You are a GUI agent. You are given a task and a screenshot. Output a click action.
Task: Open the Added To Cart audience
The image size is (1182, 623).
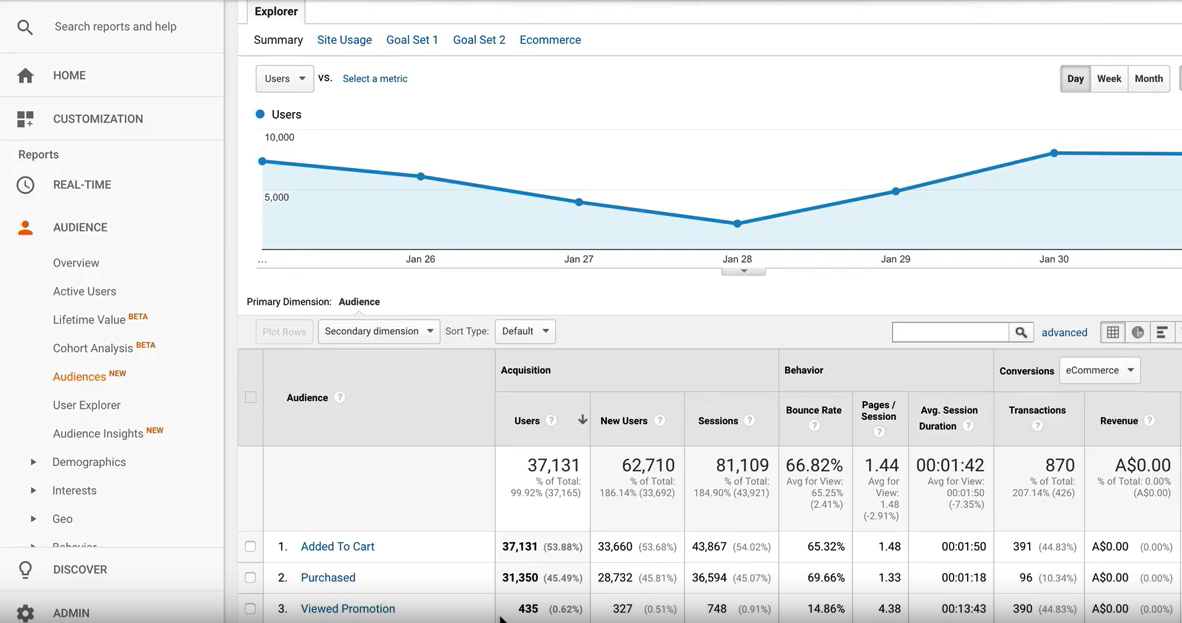click(x=338, y=547)
